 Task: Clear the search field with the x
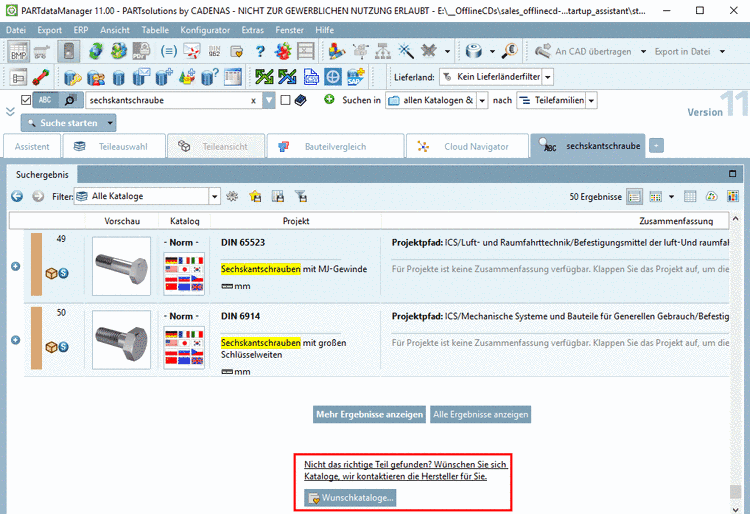254,101
